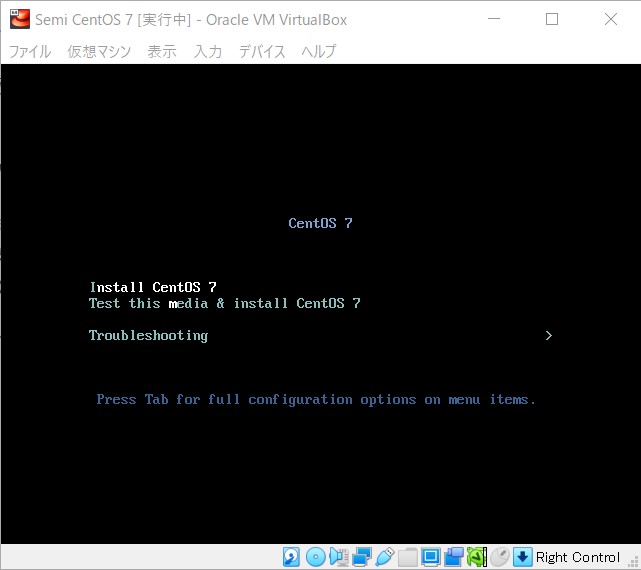
Task: Click the hard disk activity icon
Action: coord(291,557)
